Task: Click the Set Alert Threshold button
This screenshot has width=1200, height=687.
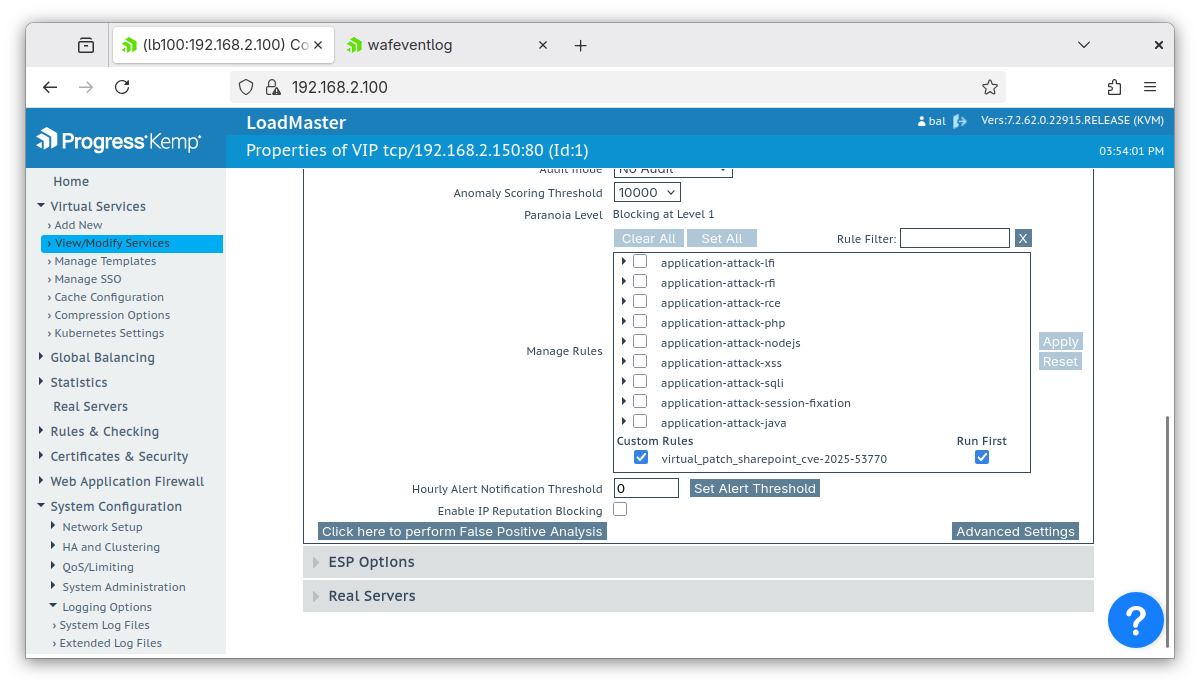Action: (755, 488)
